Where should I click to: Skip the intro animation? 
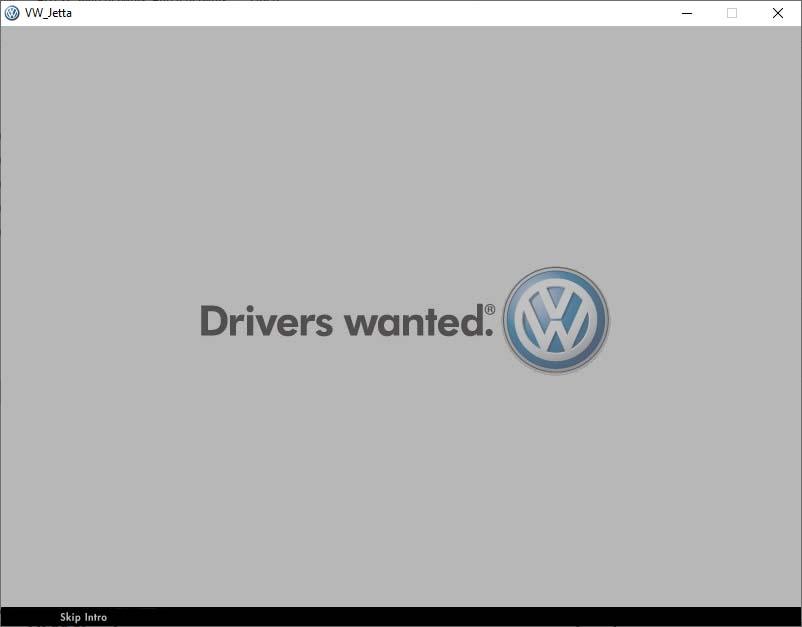(x=83, y=617)
